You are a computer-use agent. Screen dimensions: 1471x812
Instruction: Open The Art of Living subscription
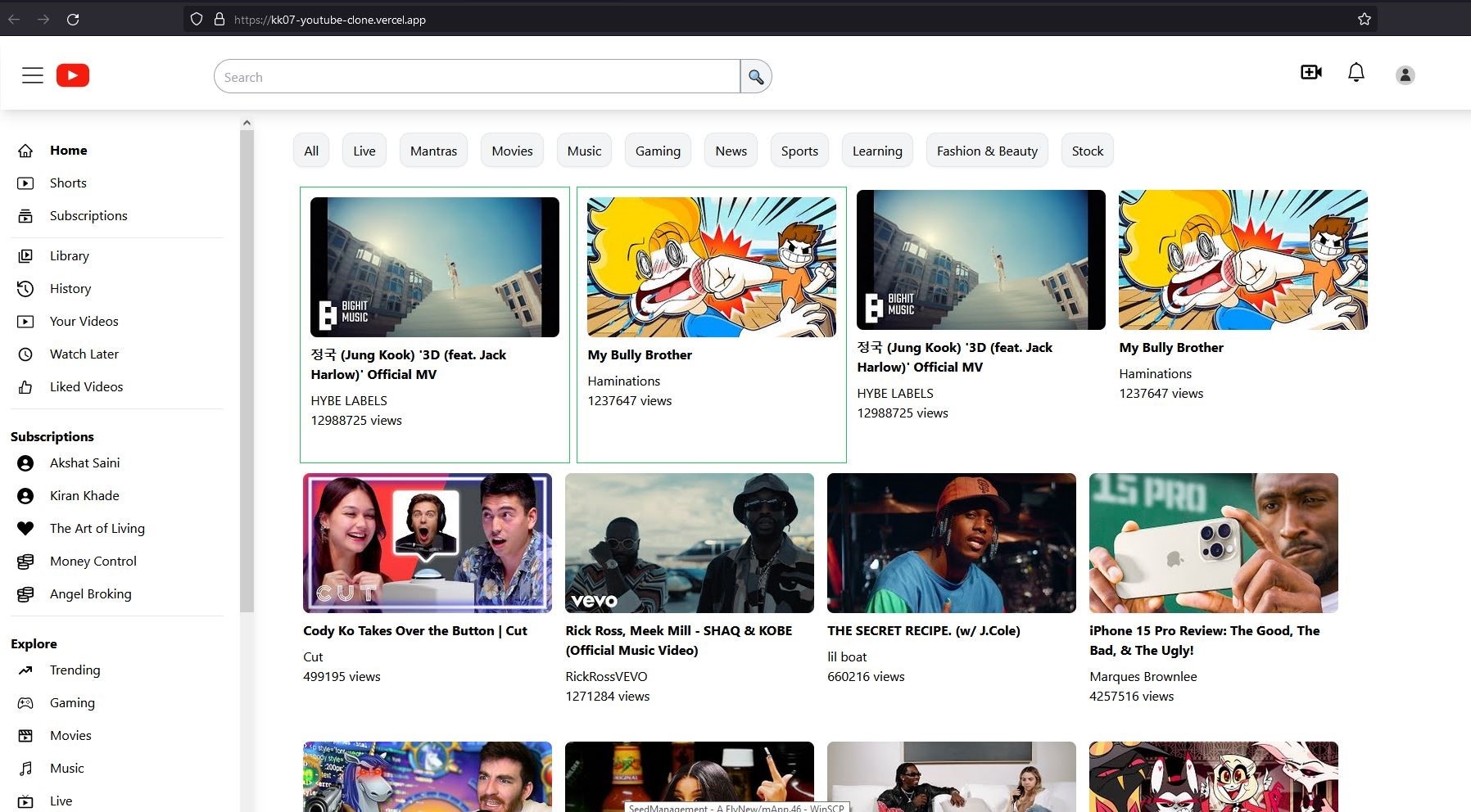coord(97,529)
